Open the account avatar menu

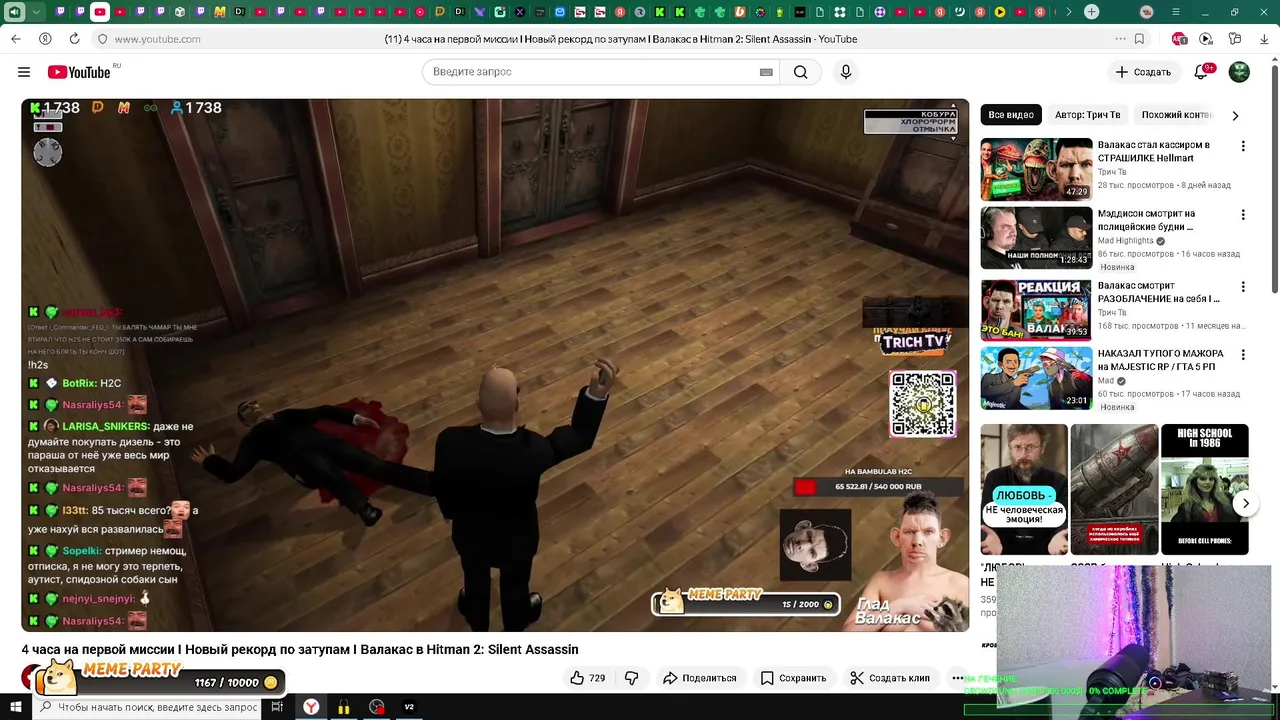click(x=1239, y=72)
